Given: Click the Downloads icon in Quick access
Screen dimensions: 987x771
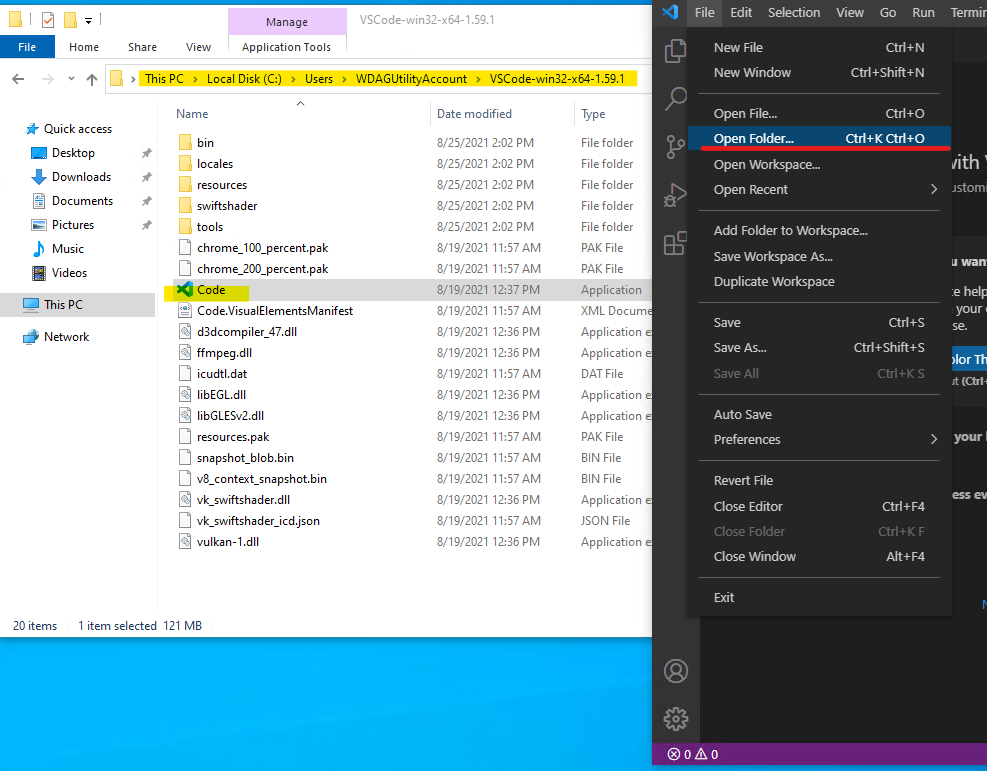Looking at the screenshot, I should (39, 177).
